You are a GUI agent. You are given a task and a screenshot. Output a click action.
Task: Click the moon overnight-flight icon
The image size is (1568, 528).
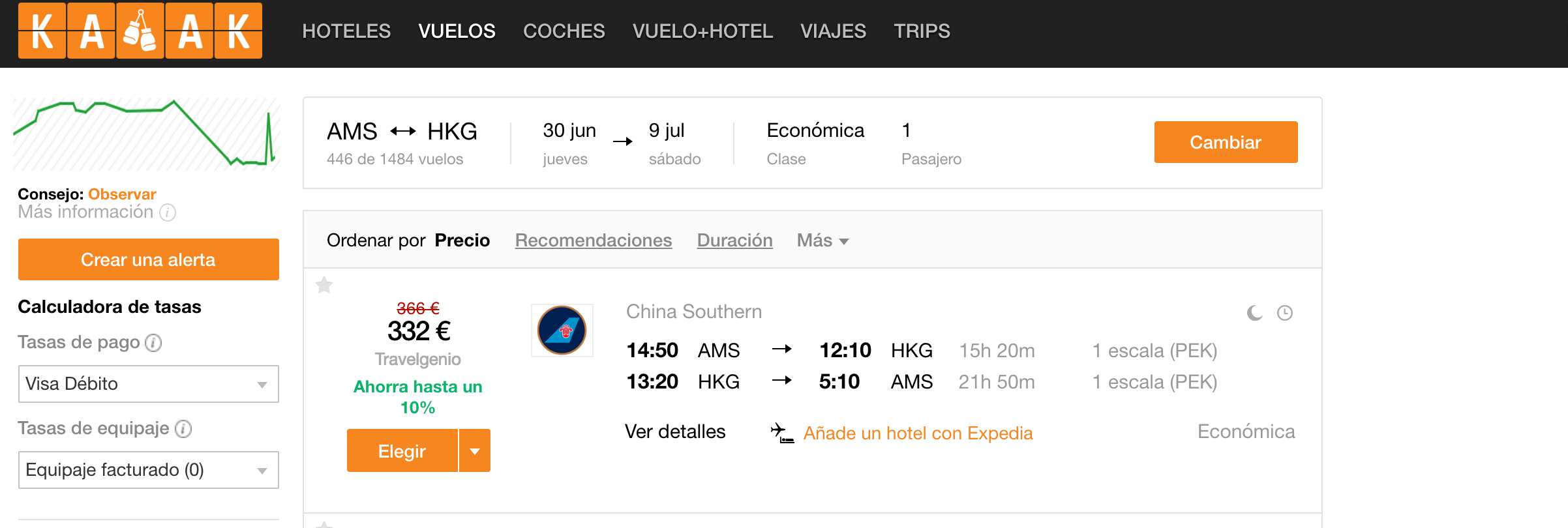pos(1254,313)
